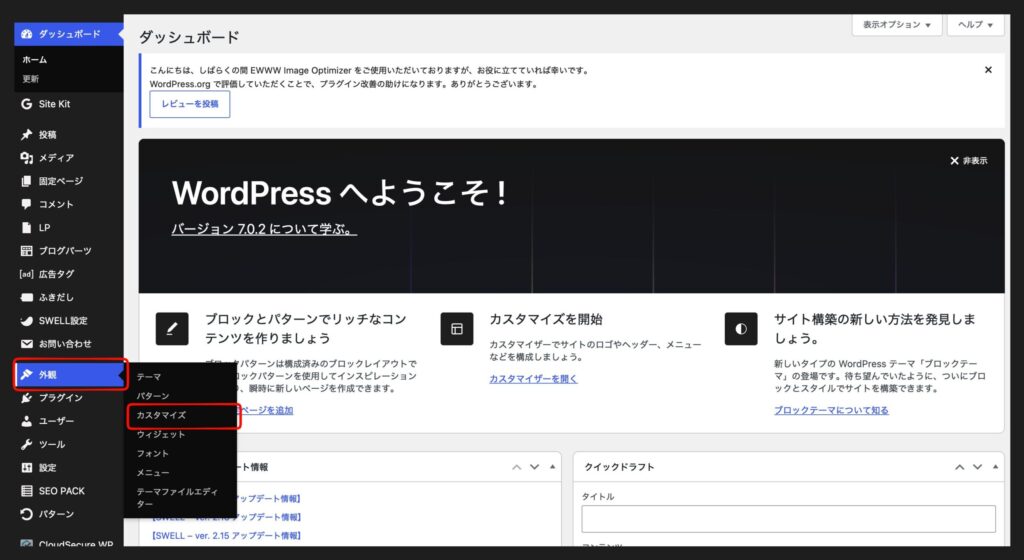1024x560 pixels.
Task: Click the envelope icon beside お問い合わせ
Action: (x=27, y=344)
